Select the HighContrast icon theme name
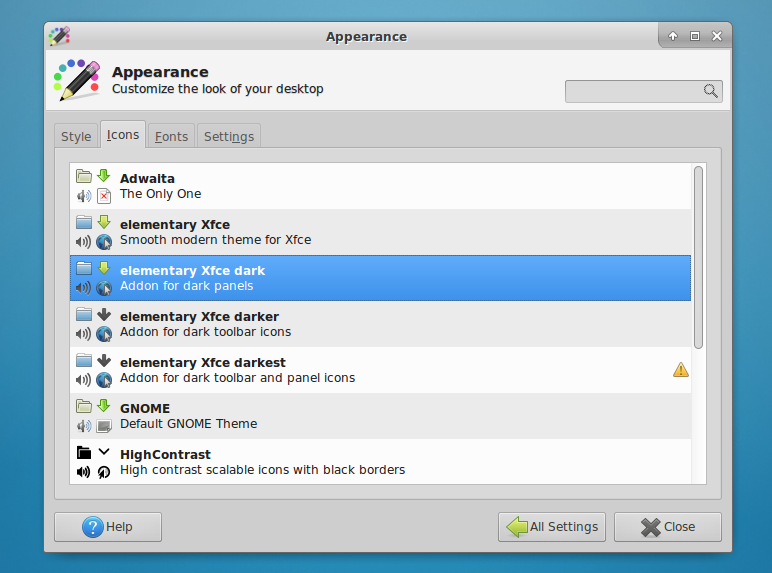 click(x=165, y=454)
